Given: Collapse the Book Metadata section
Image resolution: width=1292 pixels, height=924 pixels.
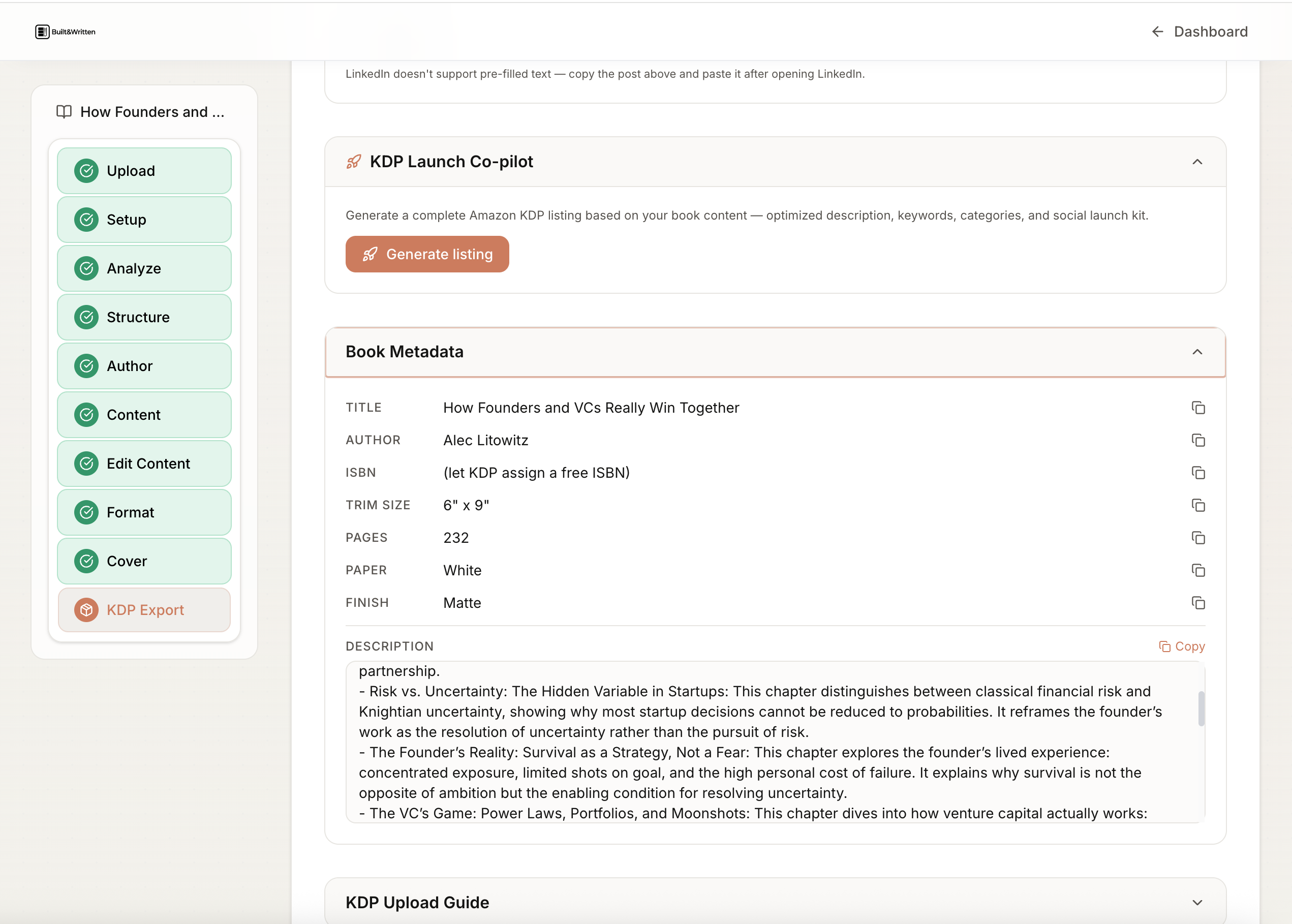Looking at the screenshot, I should click(x=1197, y=352).
